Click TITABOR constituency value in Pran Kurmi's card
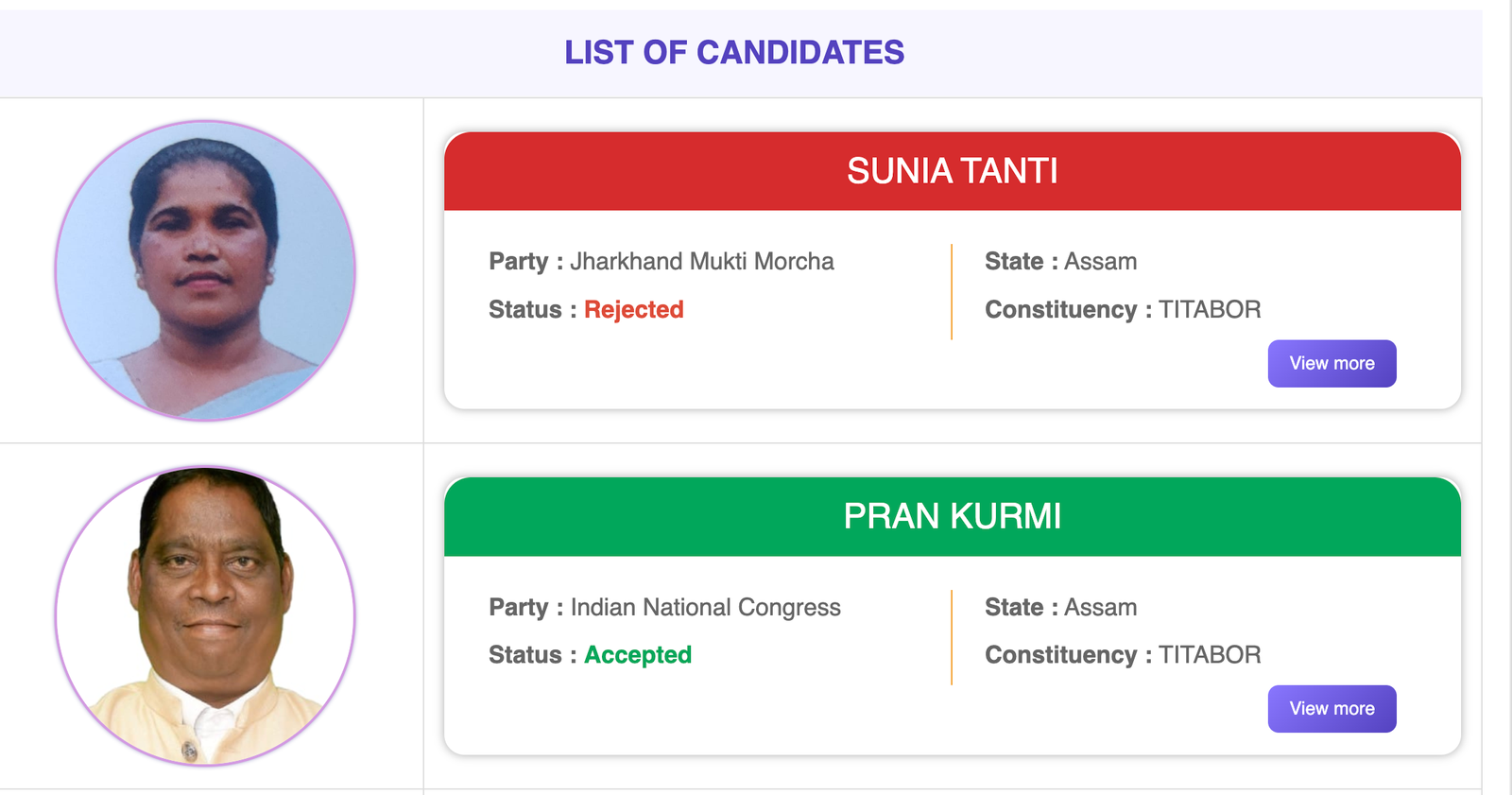The height and width of the screenshot is (795, 1512). pyautogui.click(x=1210, y=654)
